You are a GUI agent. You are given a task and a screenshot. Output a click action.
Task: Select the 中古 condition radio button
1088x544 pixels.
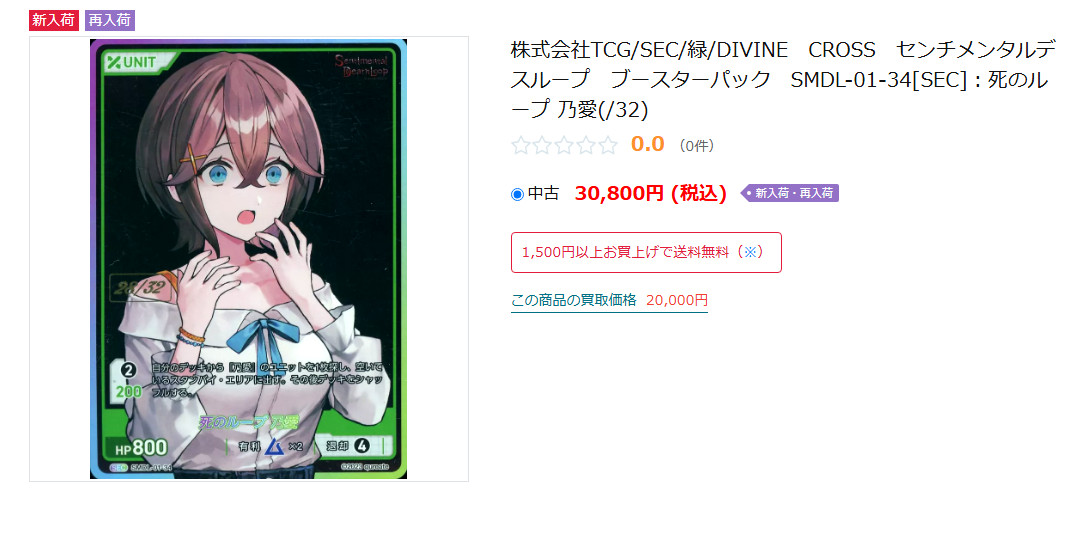pos(517,194)
